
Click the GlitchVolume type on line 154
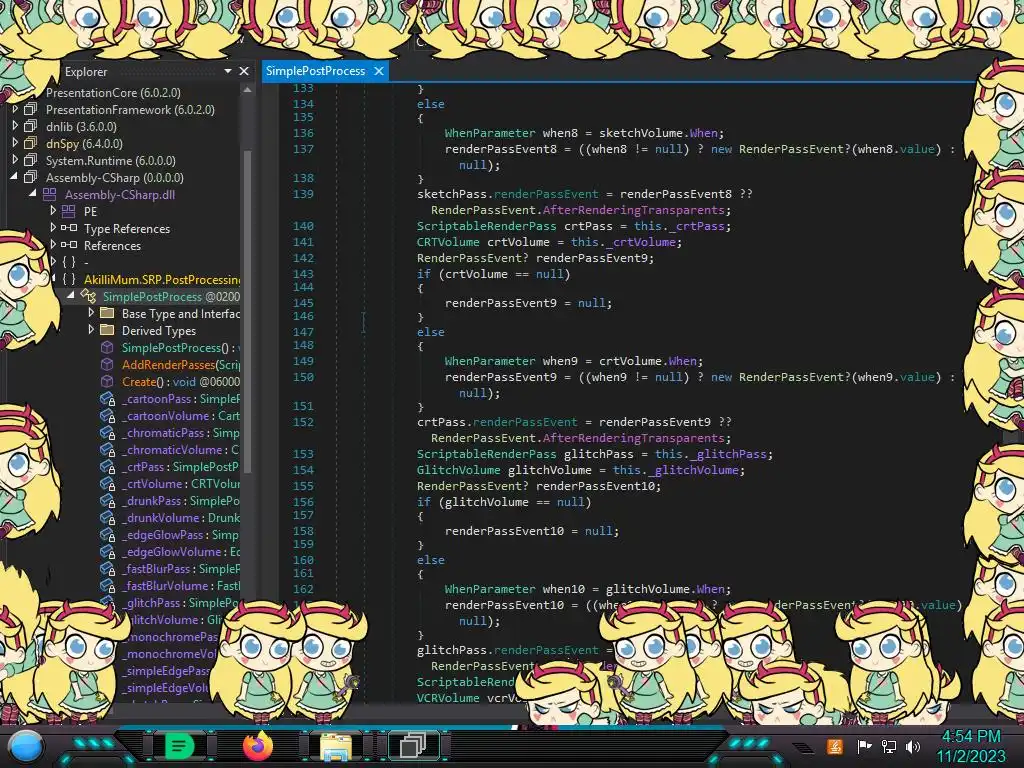(x=458, y=470)
